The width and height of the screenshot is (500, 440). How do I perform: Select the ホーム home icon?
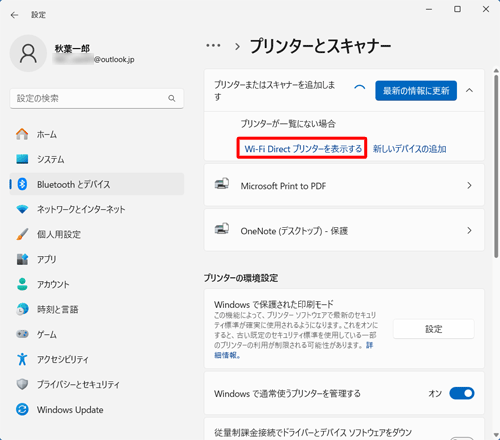[x=22, y=134]
